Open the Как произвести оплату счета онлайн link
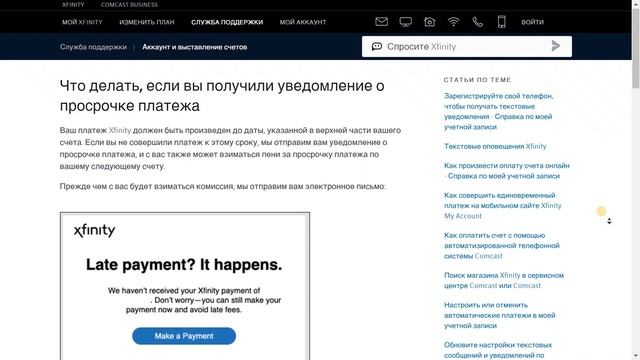This screenshot has height=360, width=640. coord(507,171)
